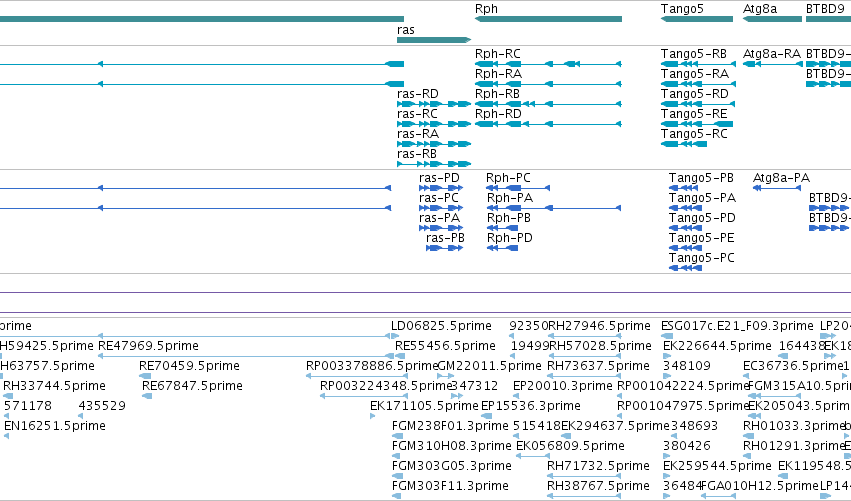Select the Tango5-PE protein label

[x=701, y=238]
